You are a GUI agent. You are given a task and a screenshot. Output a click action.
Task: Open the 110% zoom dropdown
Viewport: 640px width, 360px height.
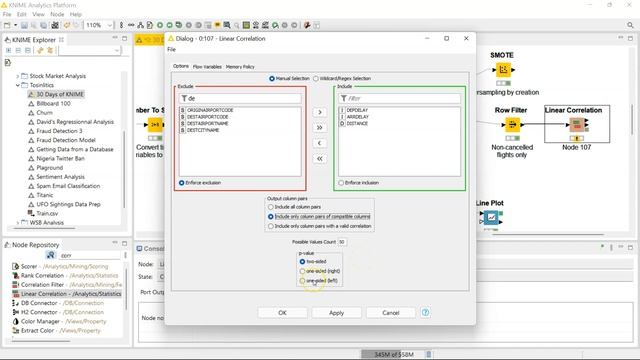(x=109, y=25)
